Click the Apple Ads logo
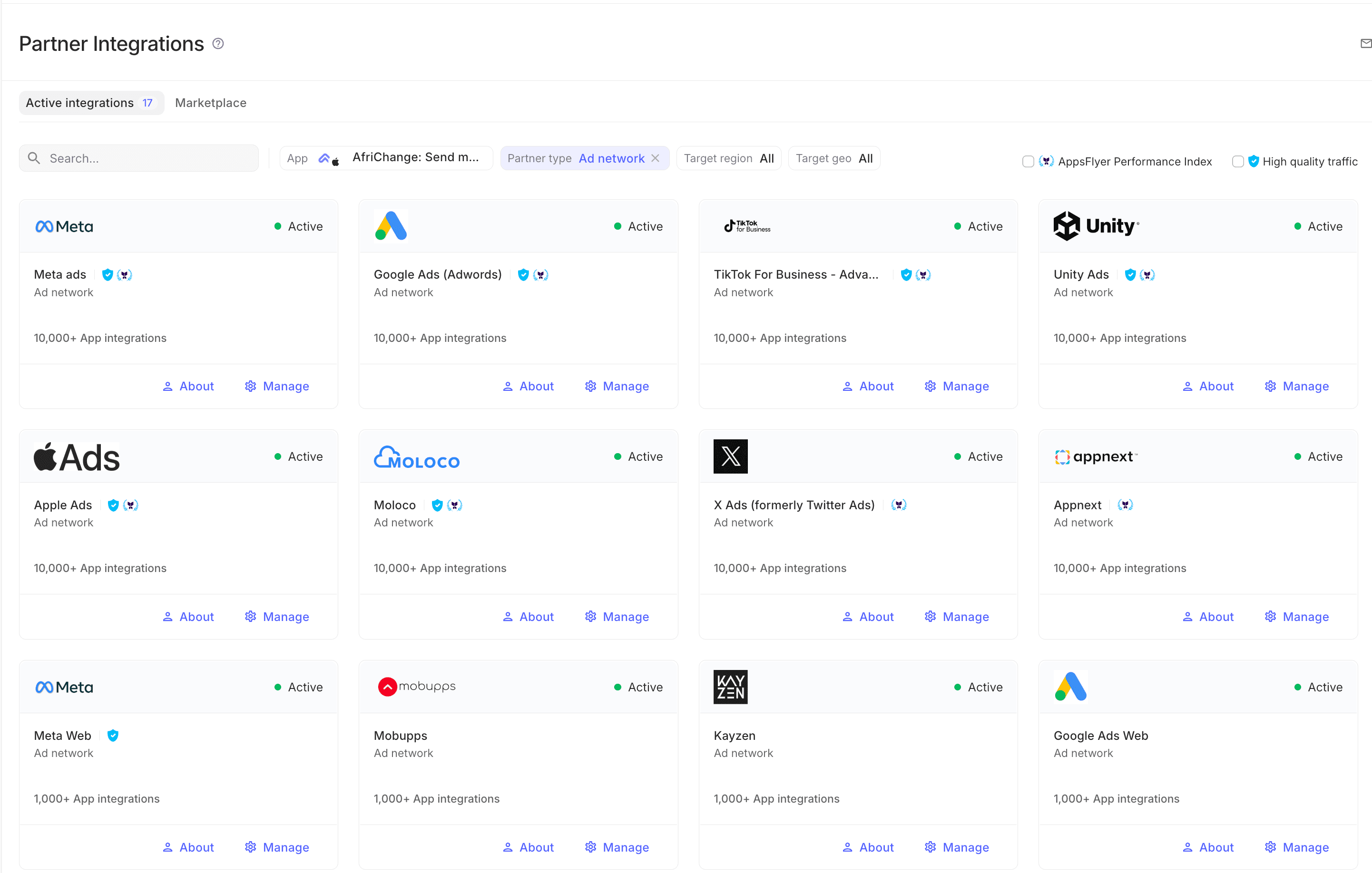The height and width of the screenshot is (873, 1372). tap(77, 457)
